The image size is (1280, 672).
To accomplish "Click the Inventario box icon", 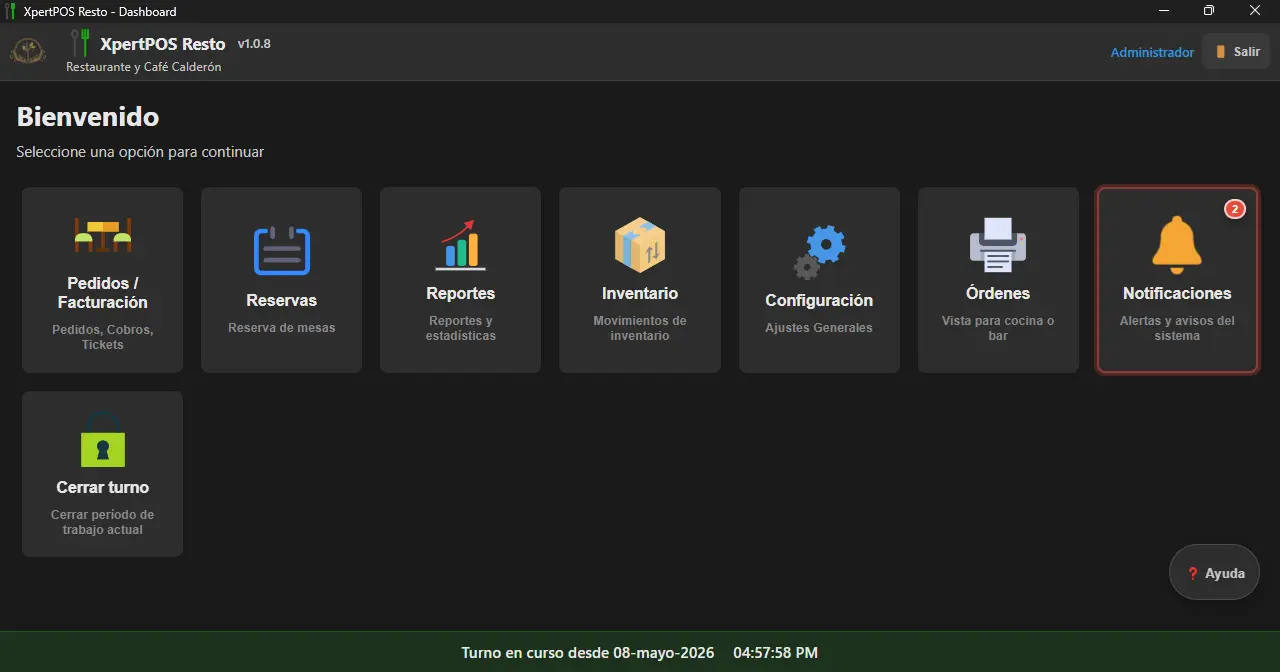I will (x=640, y=245).
